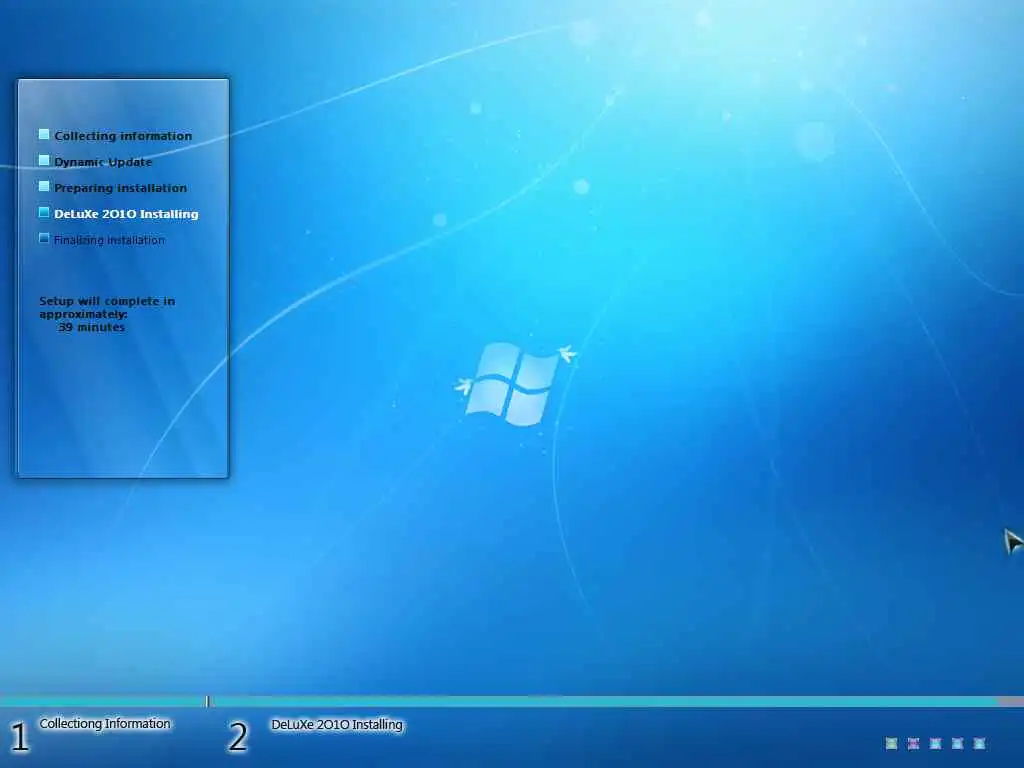Click bottom bar 'DeLuXe 2010 Installing' label

tap(337, 725)
